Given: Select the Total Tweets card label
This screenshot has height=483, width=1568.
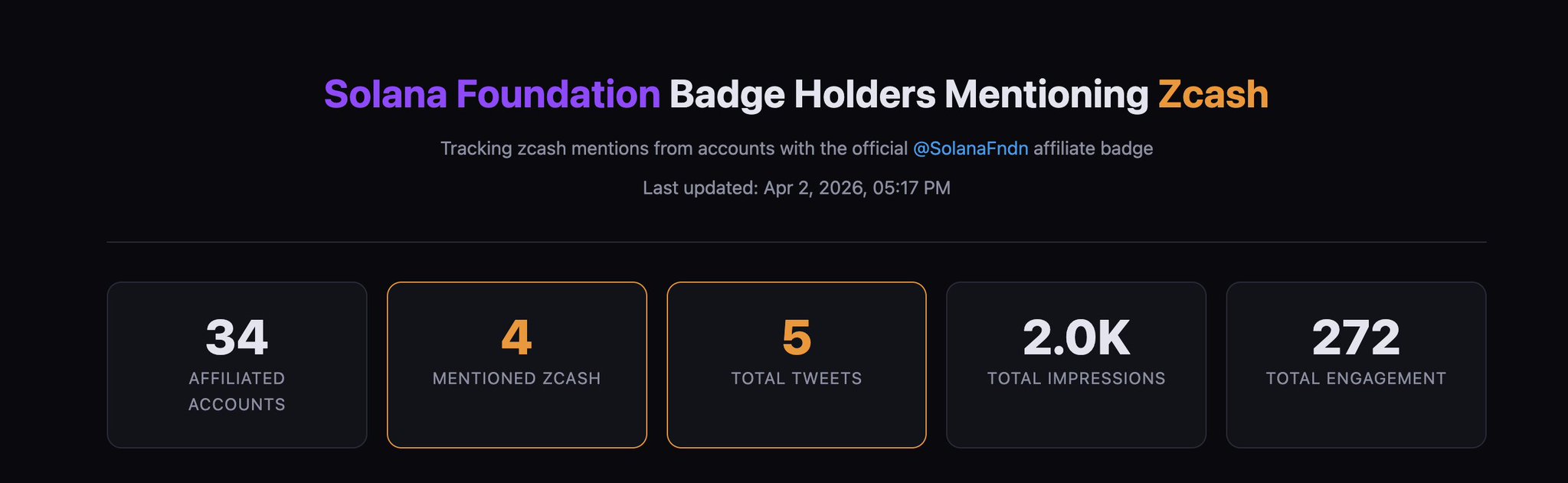Looking at the screenshot, I should click(797, 379).
